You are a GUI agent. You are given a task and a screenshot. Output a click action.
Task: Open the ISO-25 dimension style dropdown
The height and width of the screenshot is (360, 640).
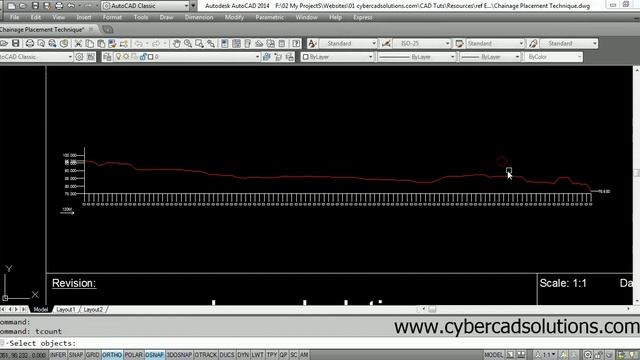pos(422,43)
